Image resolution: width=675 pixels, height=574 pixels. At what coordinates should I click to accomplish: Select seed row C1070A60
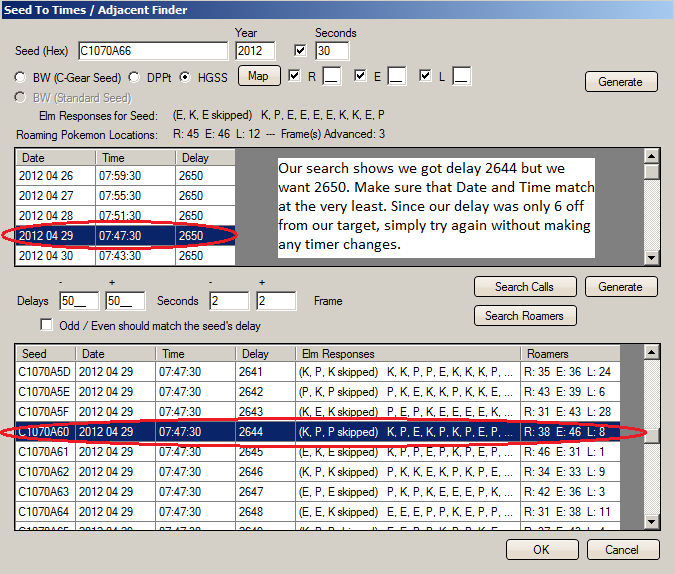tap(318, 431)
